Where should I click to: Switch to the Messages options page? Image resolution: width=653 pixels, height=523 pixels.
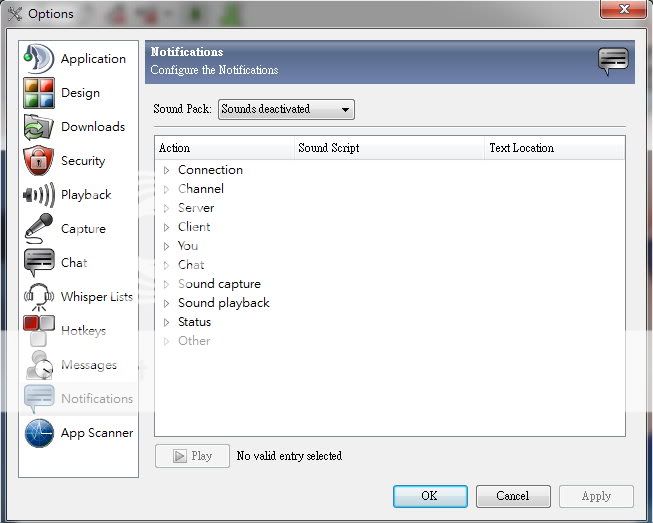point(88,365)
